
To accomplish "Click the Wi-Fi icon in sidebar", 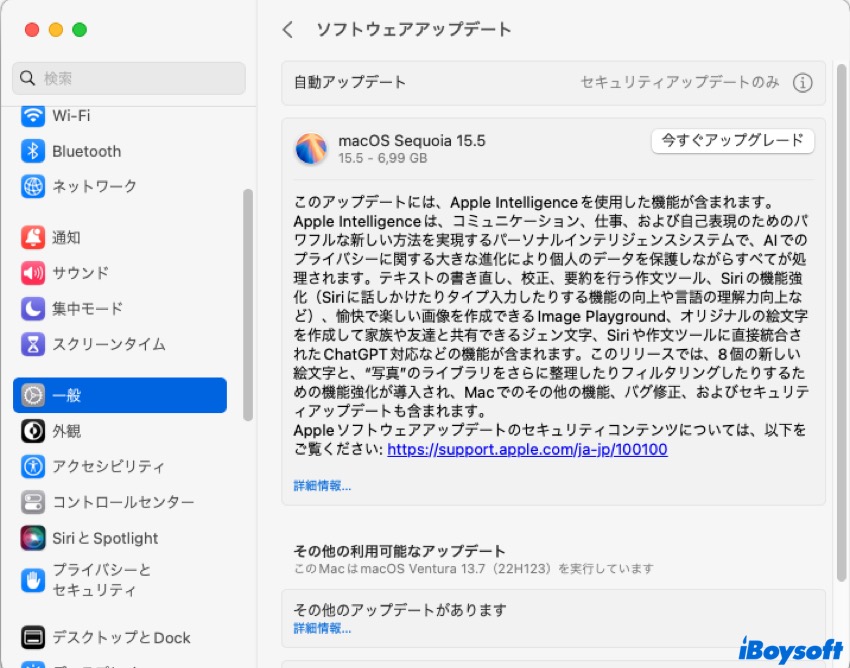I will click(33, 116).
